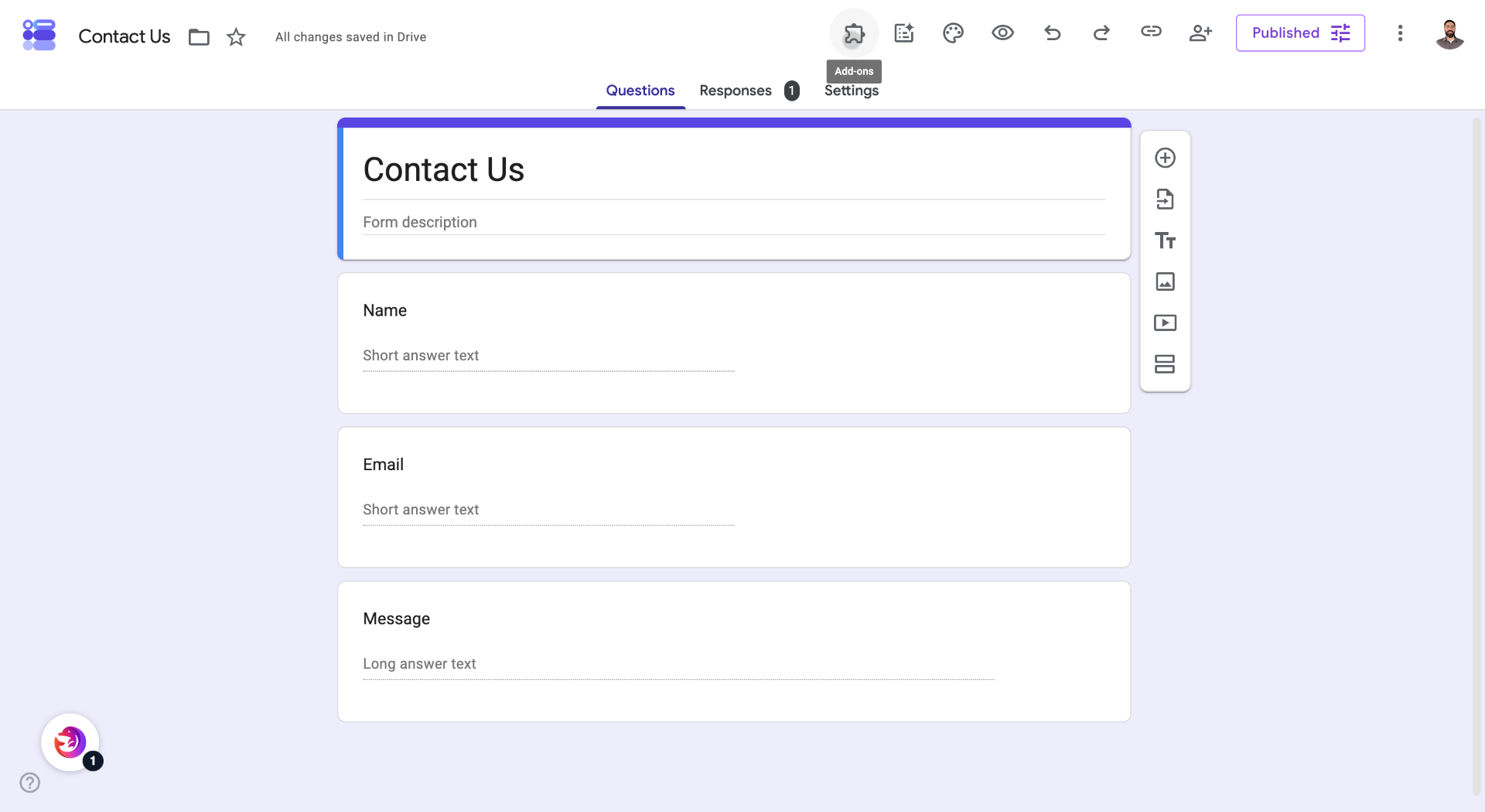
Task: Open the floating assistant extension bubble
Action: pos(70,742)
